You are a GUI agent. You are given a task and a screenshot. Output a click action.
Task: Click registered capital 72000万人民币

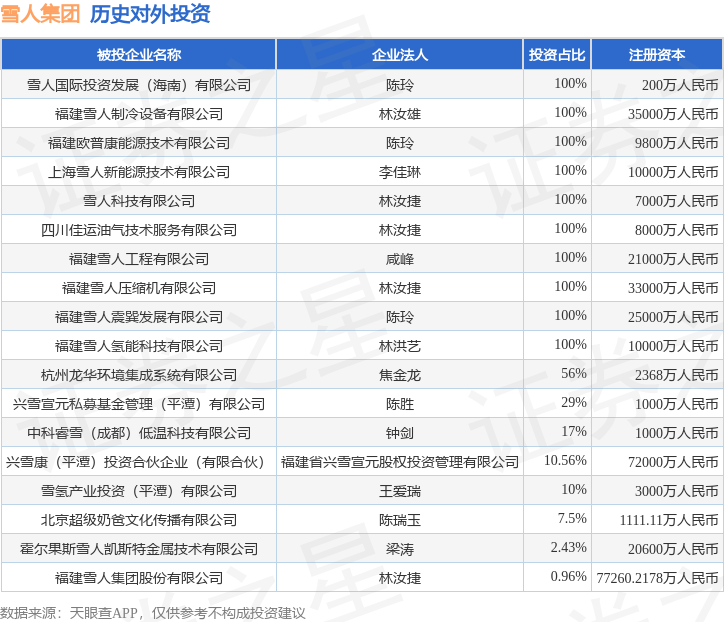[x=673, y=462]
